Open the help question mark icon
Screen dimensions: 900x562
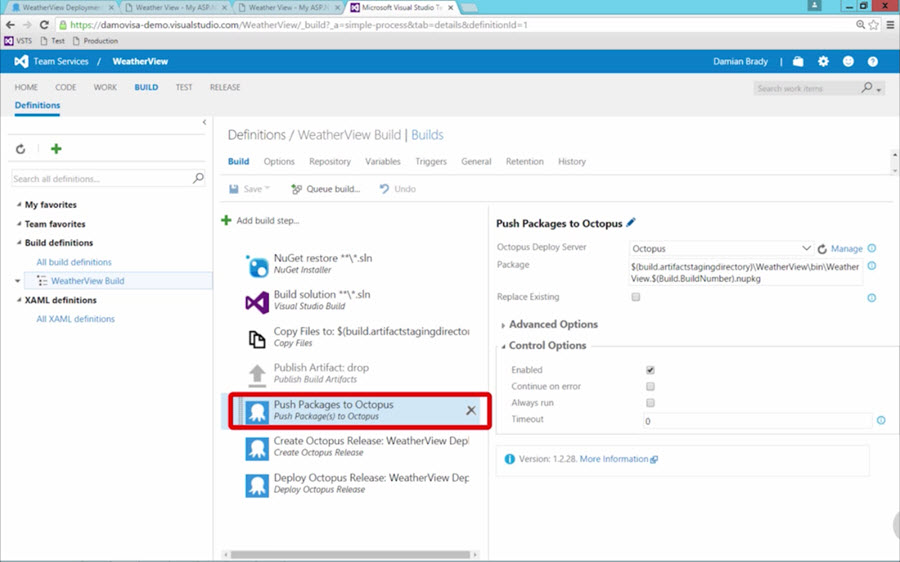[x=872, y=61]
